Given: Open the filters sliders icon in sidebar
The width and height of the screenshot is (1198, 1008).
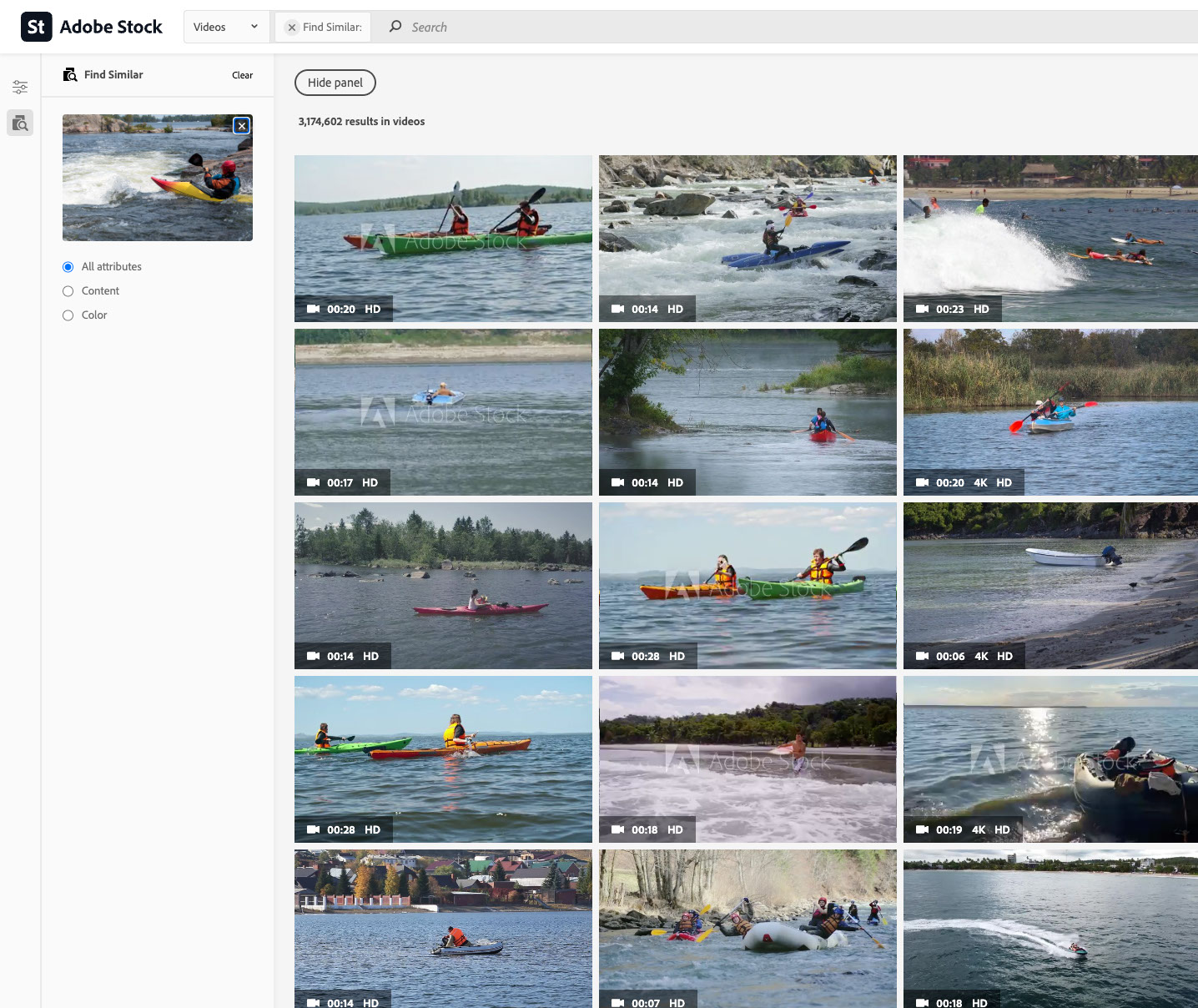Looking at the screenshot, I should (x=20, y=87).
